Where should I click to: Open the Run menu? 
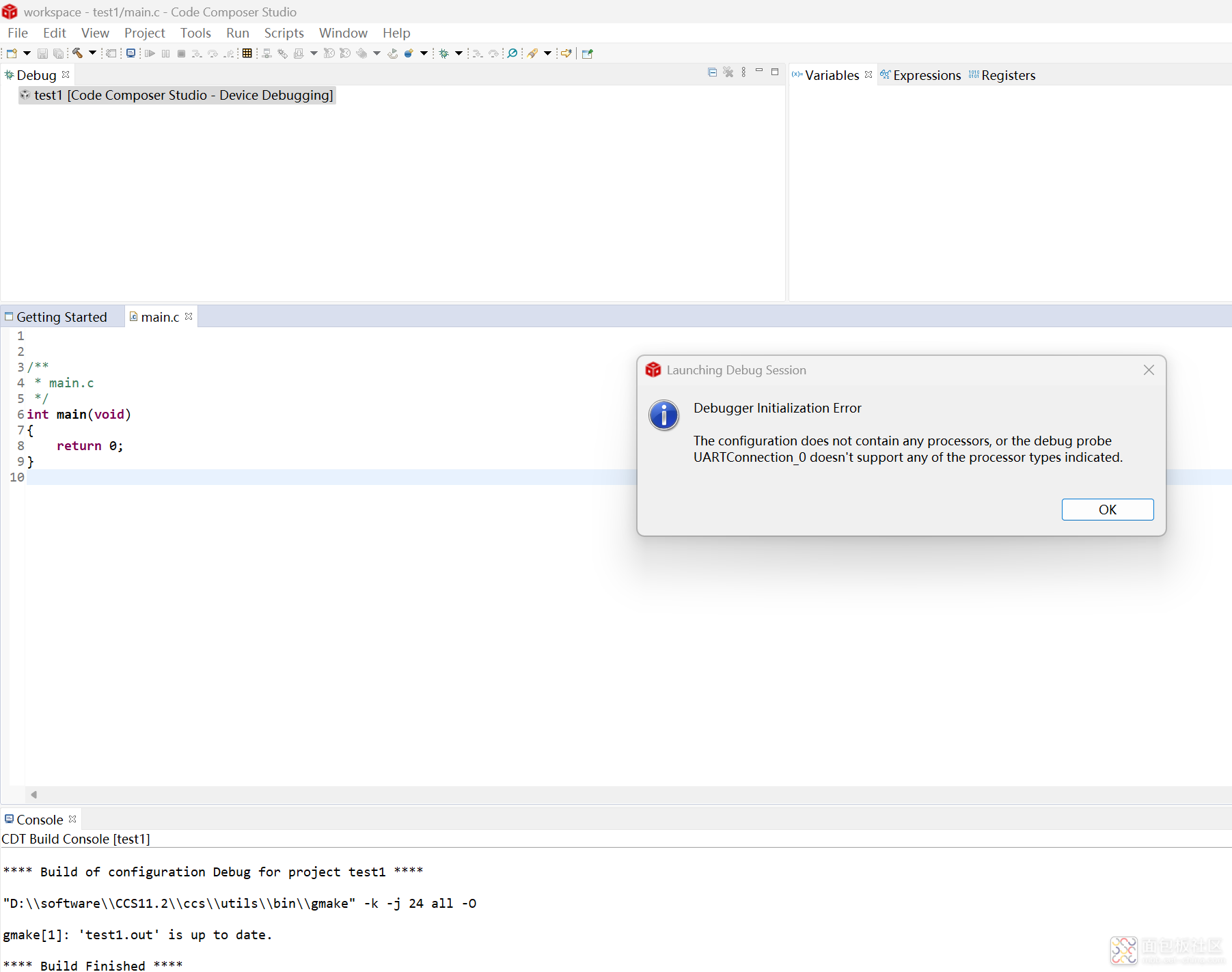(x=238, y=33)
